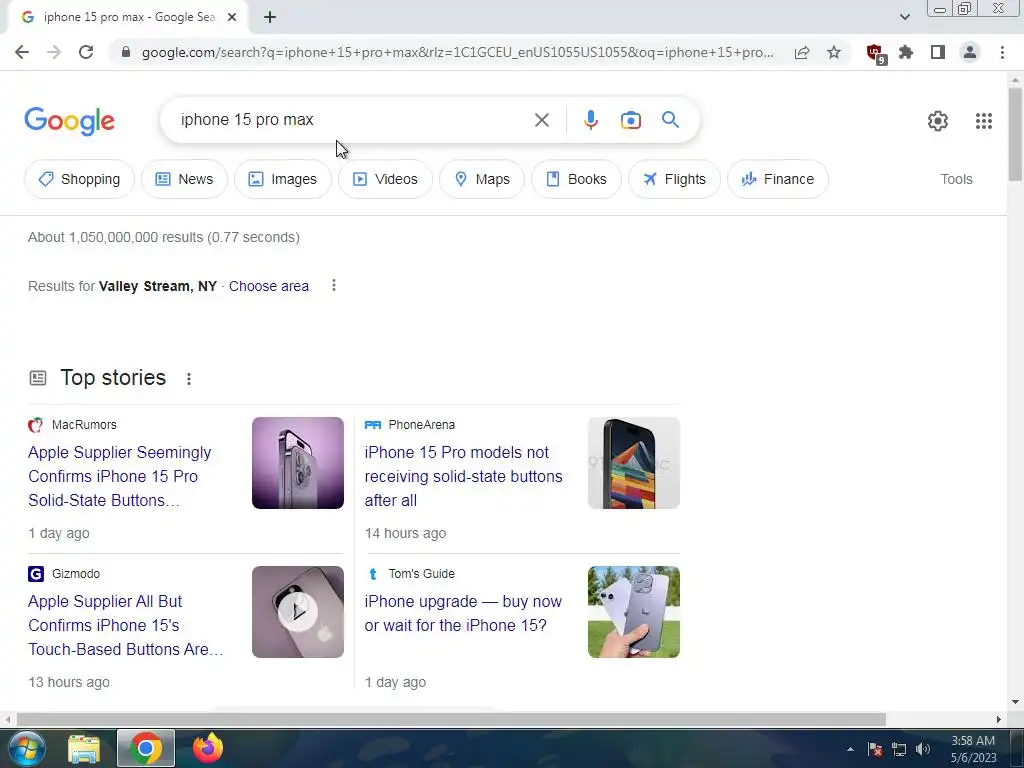1024x768 pixels.
Task: Open Firefox from the taskbar
Action: (207, 748)
